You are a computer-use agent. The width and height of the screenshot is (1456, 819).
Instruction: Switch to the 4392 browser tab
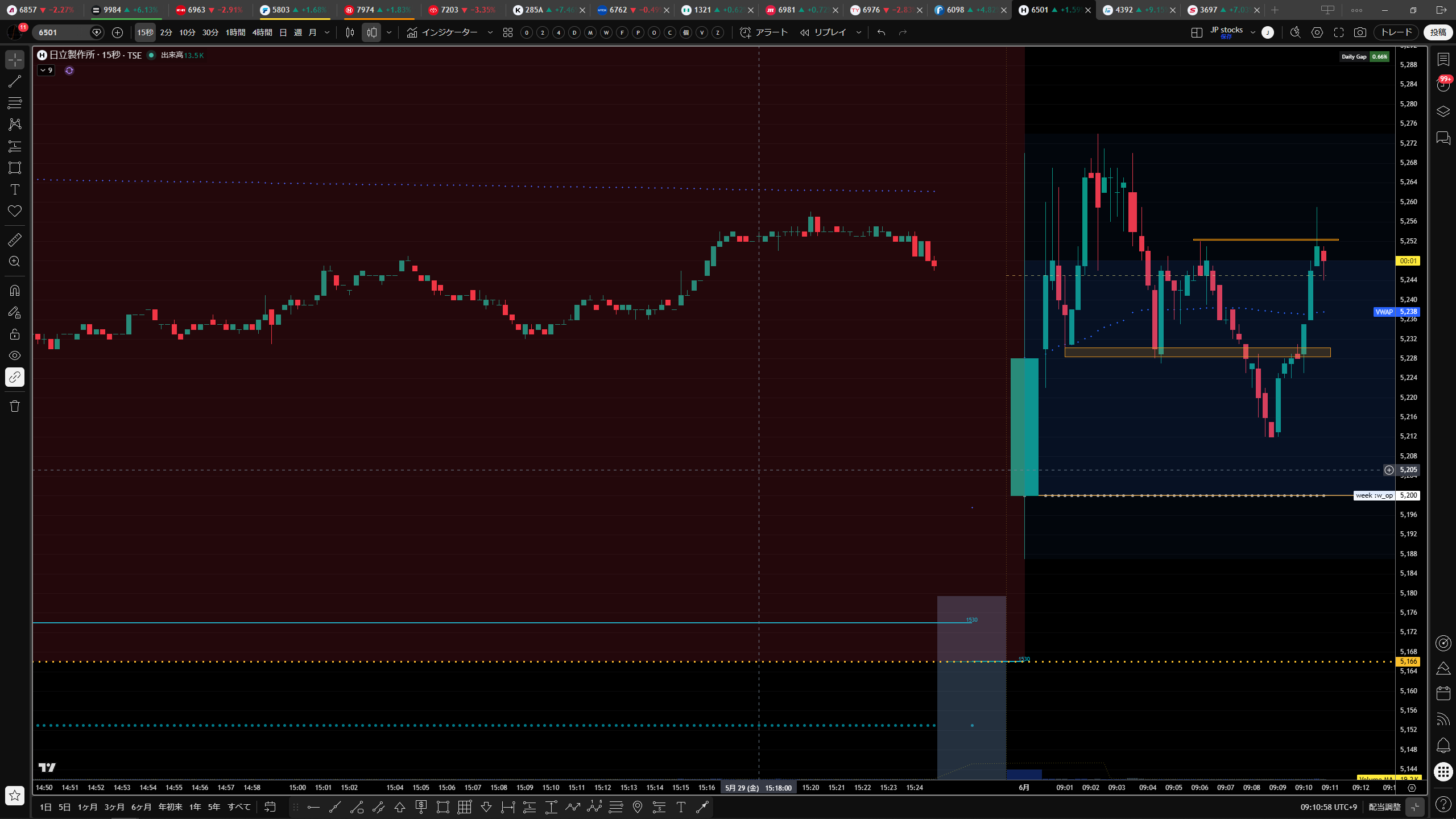point(1137,10)
